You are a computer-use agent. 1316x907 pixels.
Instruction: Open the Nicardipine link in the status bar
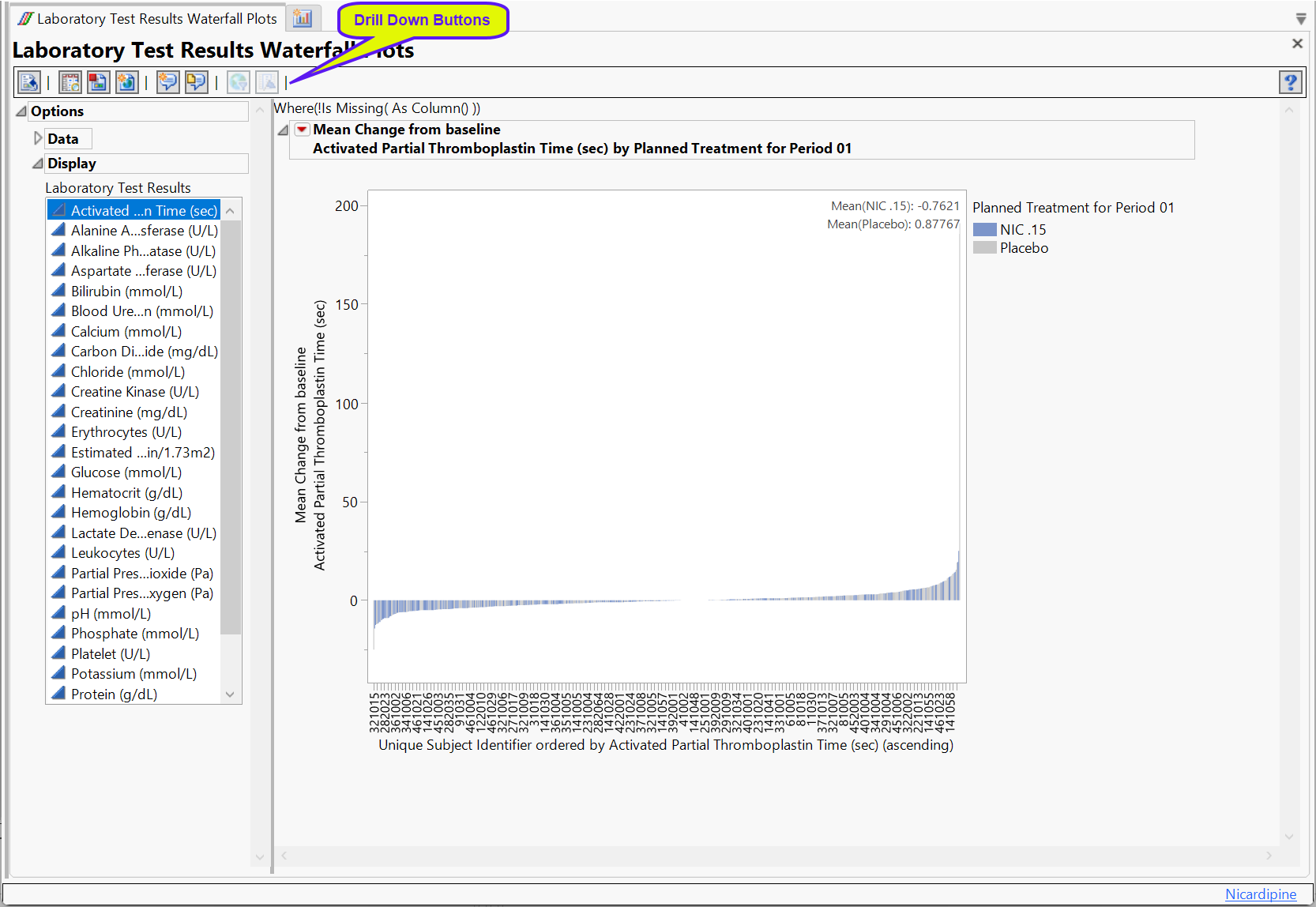[x=1261, y=894]
